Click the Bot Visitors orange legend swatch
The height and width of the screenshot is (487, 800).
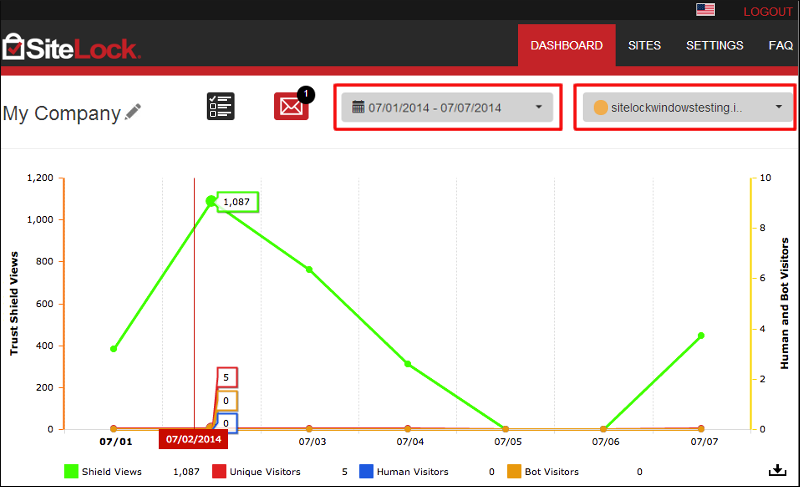click(x=514, y=471)
